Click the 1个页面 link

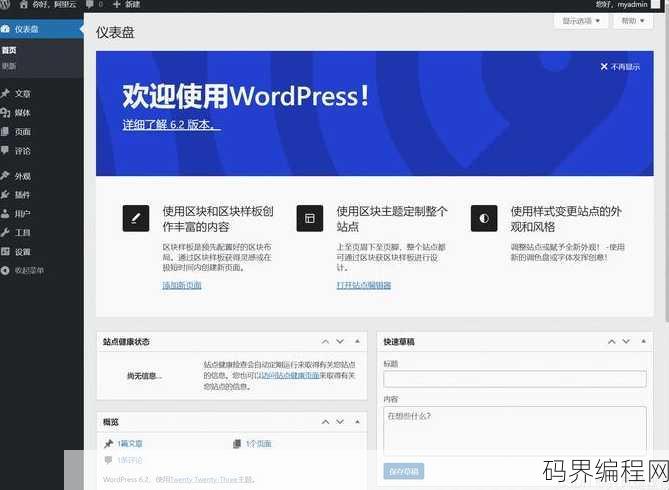coord(259,444)
